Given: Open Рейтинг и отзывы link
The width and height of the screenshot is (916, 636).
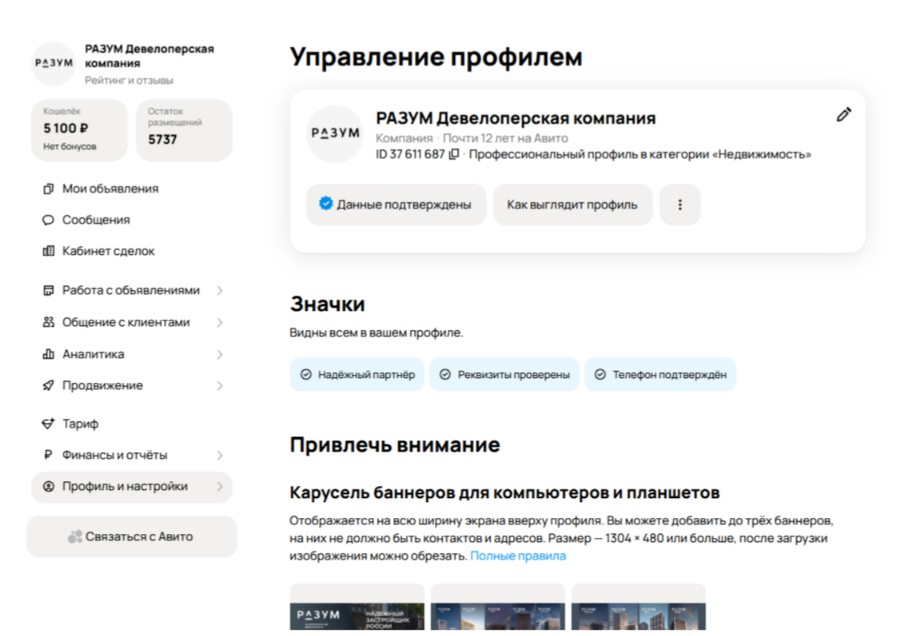Looking at the screenshot, I should 129,81.
